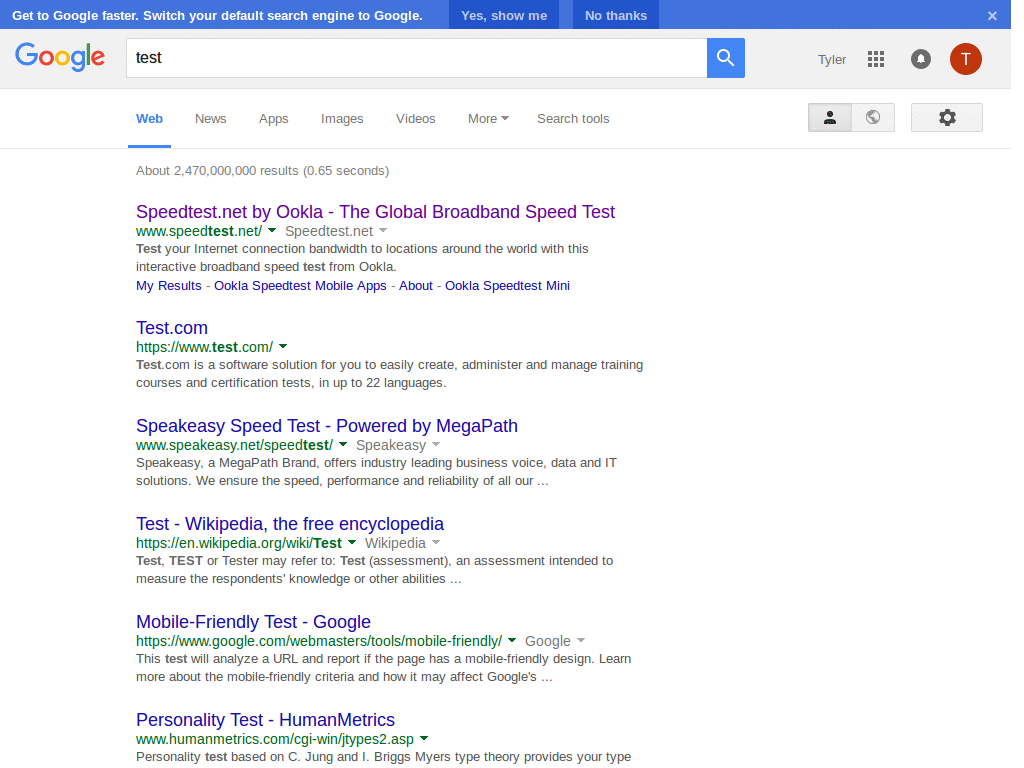
Task: Switch to the Videos tab
Action: click(415, 119)
